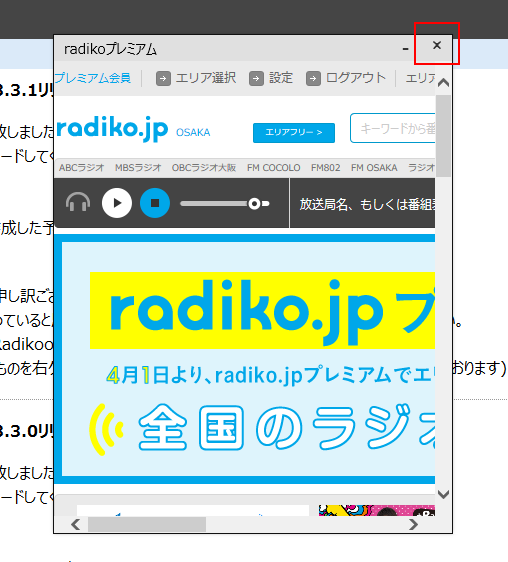
Task: Open the プレミアム会員 link
Action: coord(93,78)
